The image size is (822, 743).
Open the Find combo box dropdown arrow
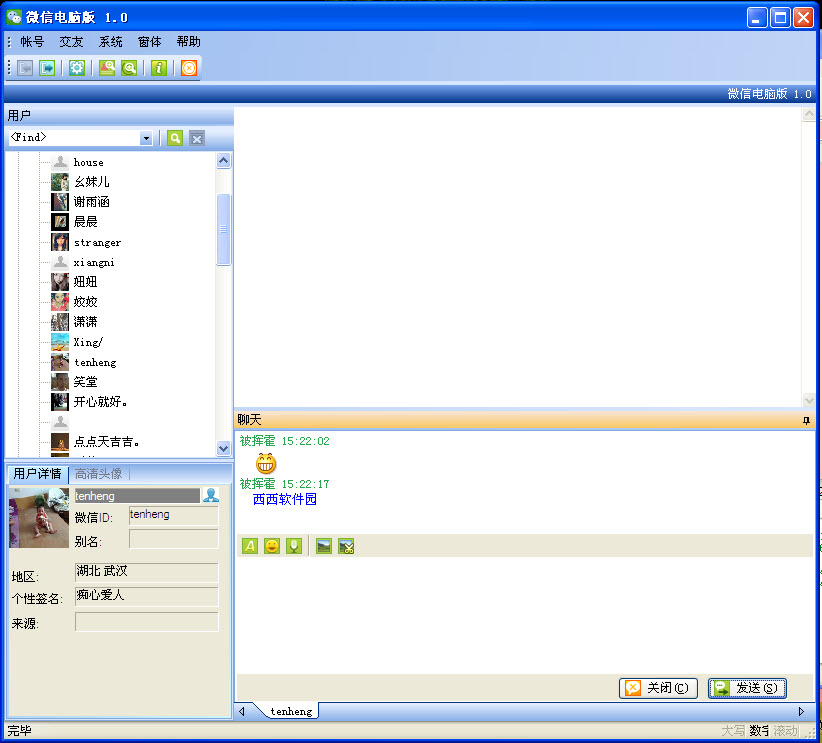(x=146, y=138)
